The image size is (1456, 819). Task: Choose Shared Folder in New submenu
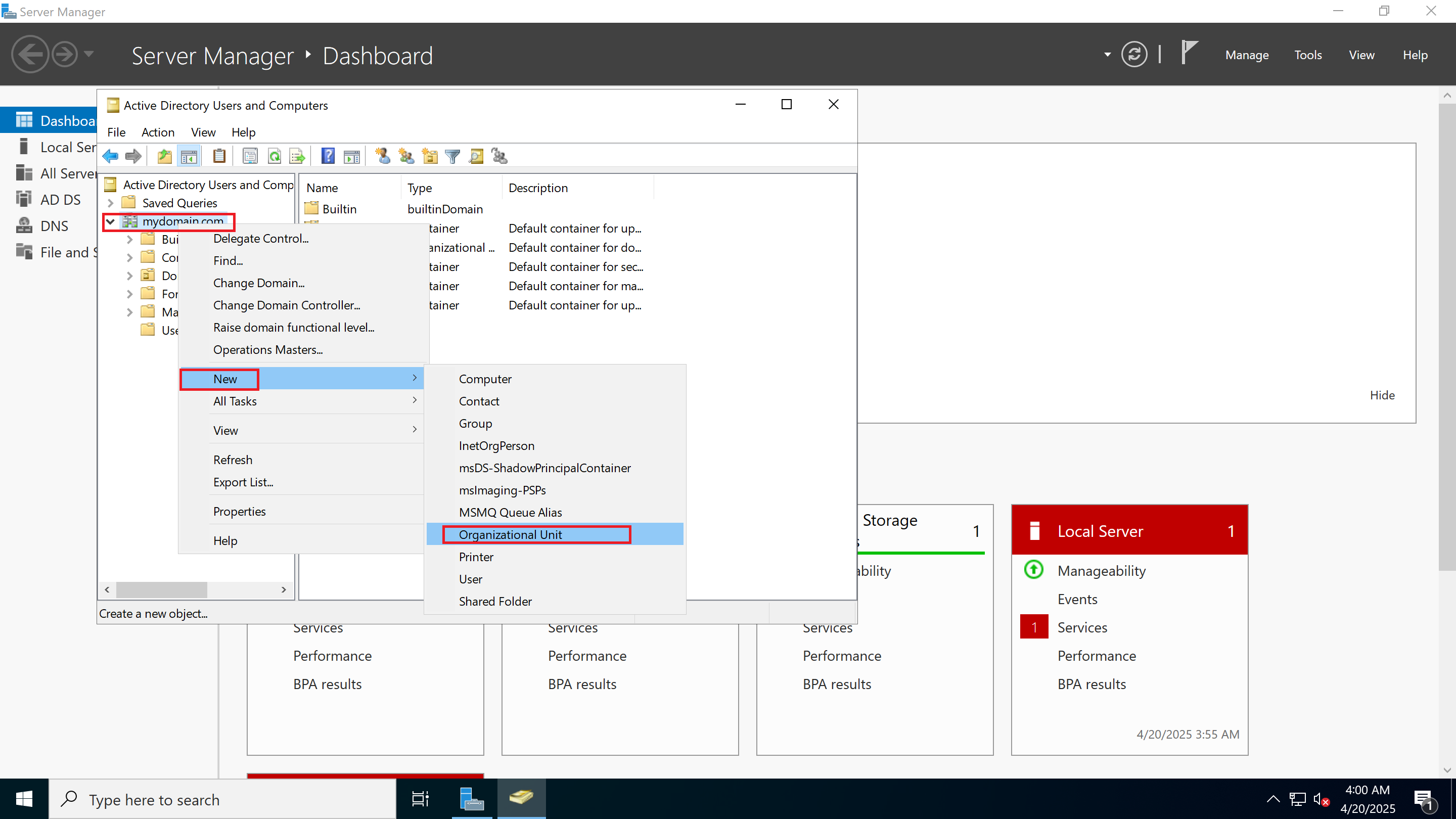555,602
